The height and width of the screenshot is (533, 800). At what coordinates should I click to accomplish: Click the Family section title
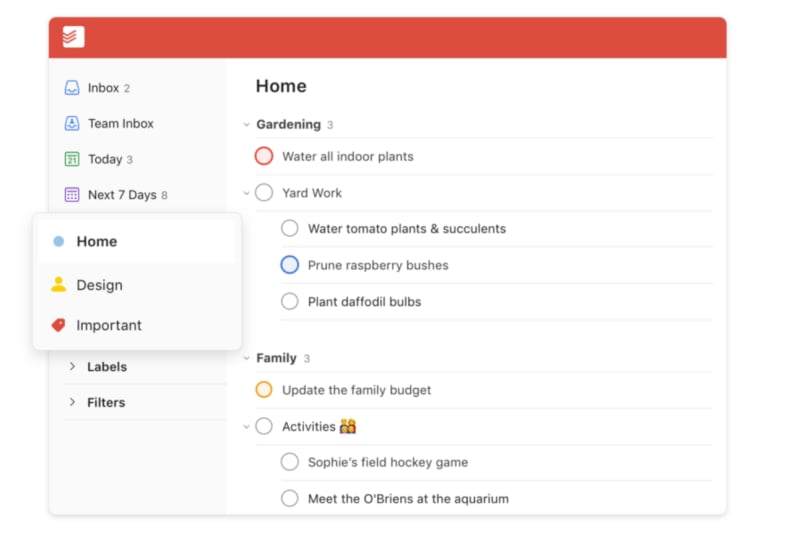click(x=277, y=358)
